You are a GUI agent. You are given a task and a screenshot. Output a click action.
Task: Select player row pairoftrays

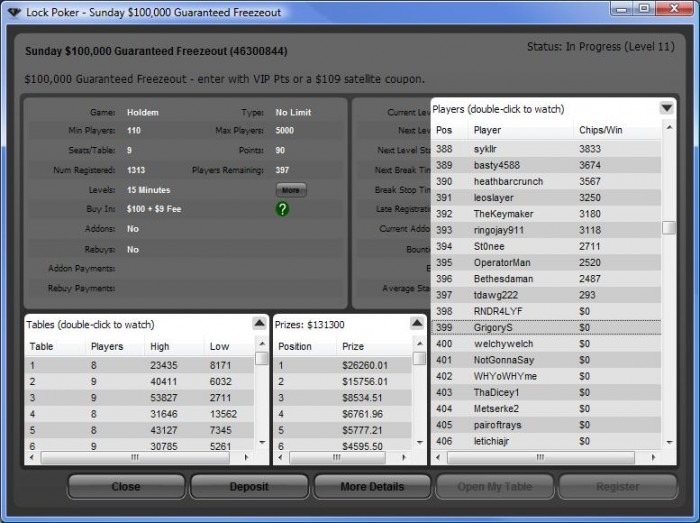tap(546, 425)
